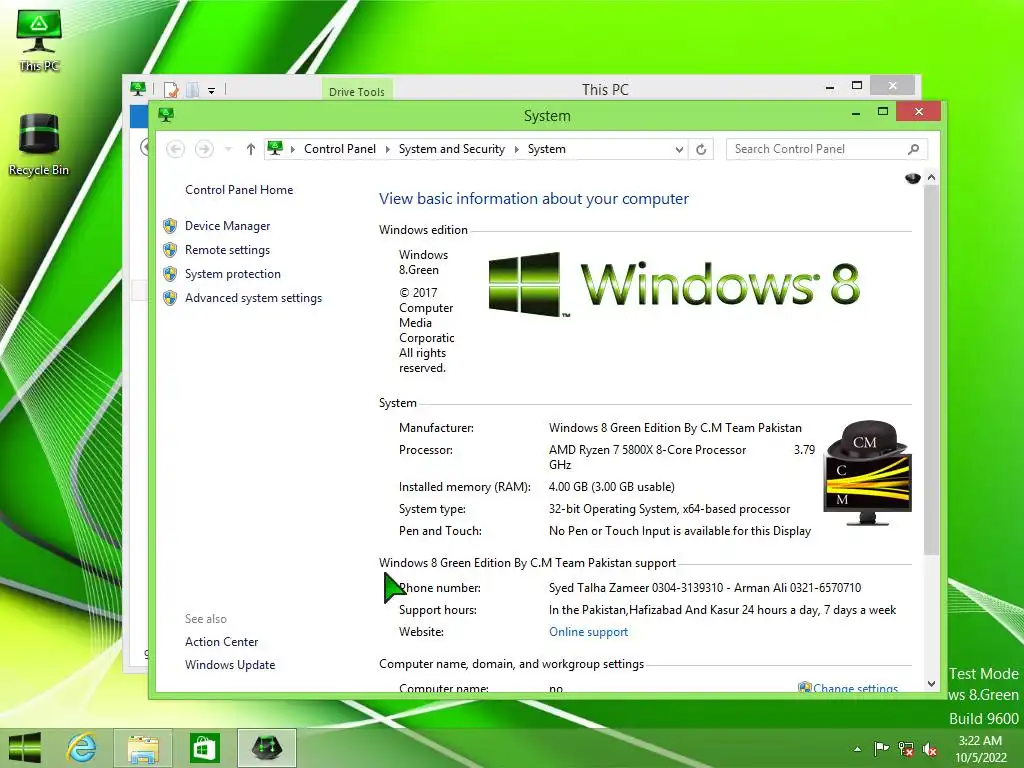Open the clock showing 3:22 AM
This screenshot has width=1024, height=768.
pyautogui.click(x=980, y=749)
